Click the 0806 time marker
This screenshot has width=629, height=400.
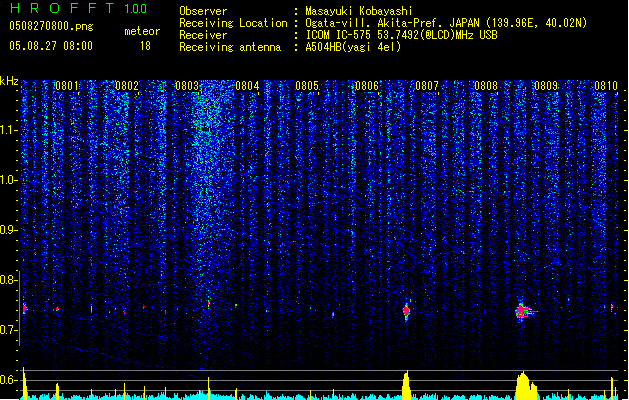pyautogui.click(x=367, y=86)
